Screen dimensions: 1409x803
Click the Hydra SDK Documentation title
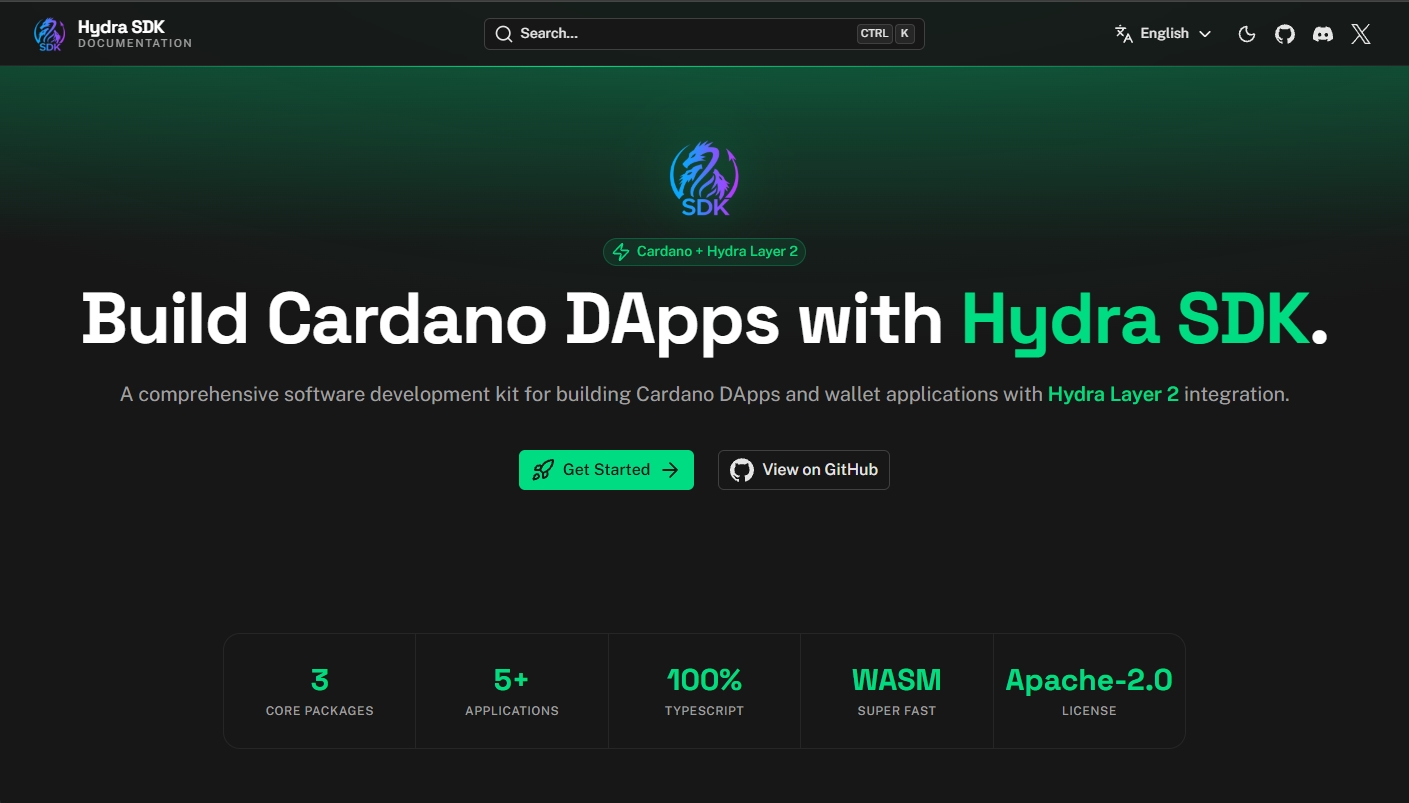pyautogui.click(x=134, y=34)
